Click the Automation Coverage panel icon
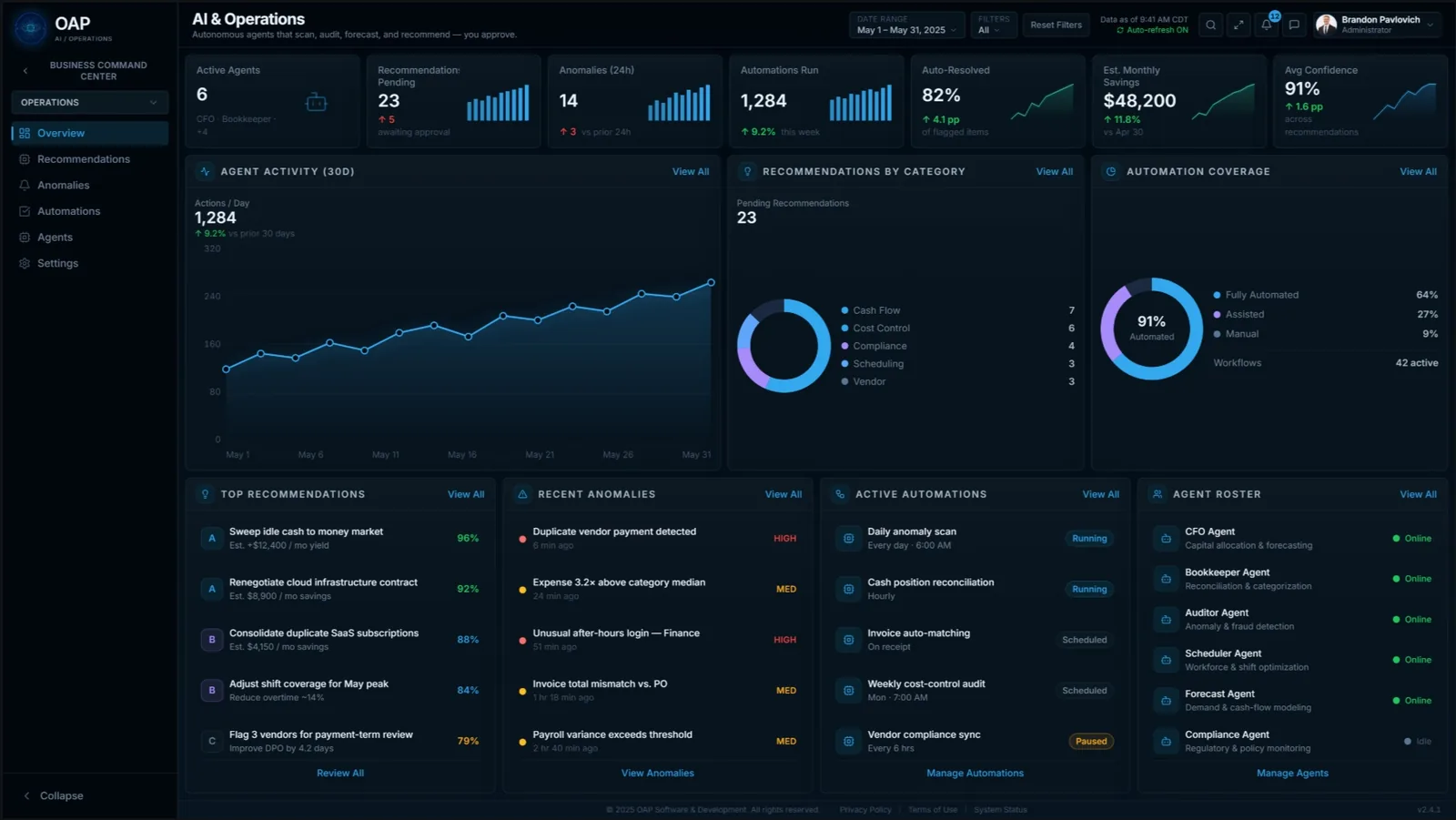 click(x=1111, y=171)
